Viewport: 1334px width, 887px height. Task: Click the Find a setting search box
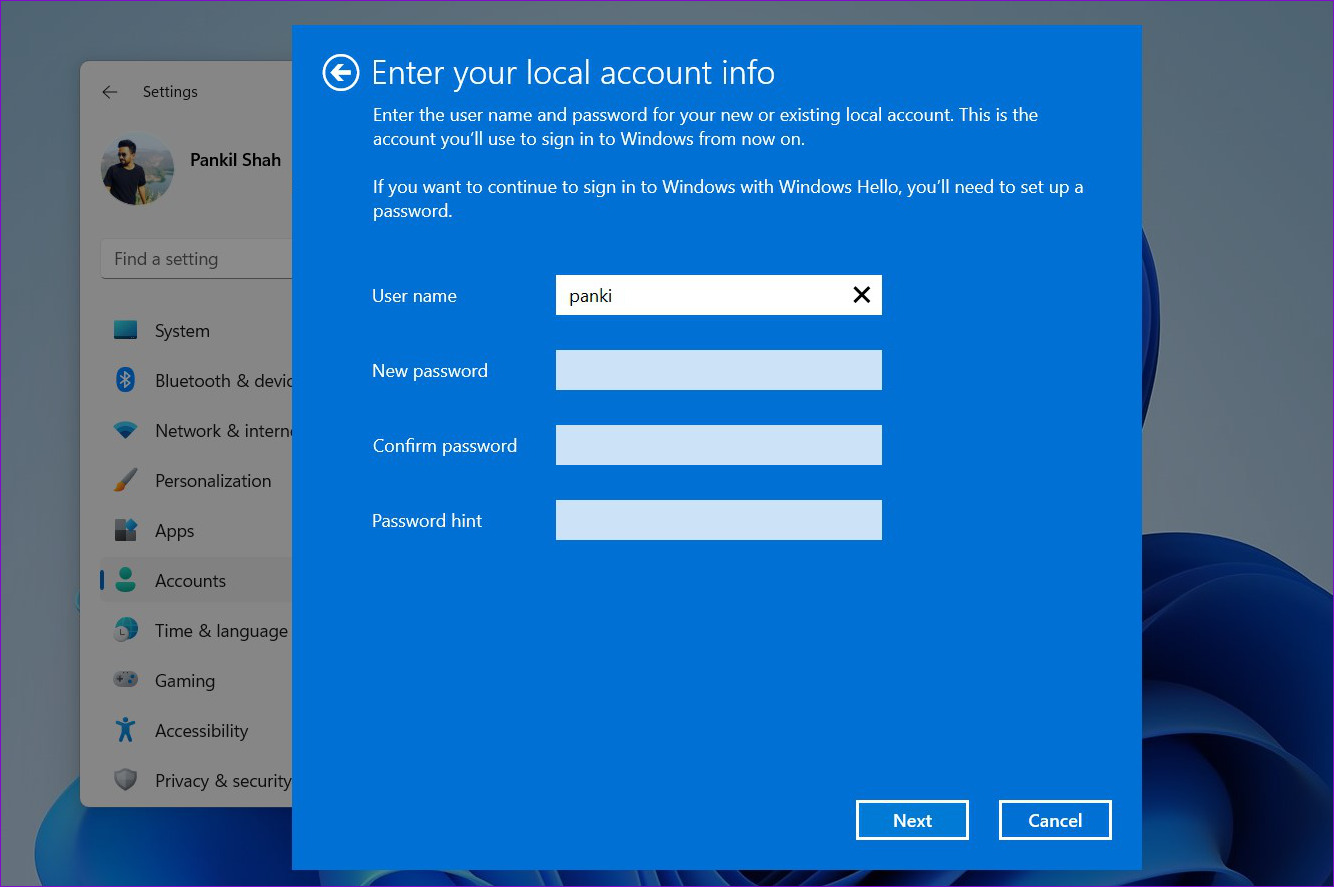click(196, 259)
